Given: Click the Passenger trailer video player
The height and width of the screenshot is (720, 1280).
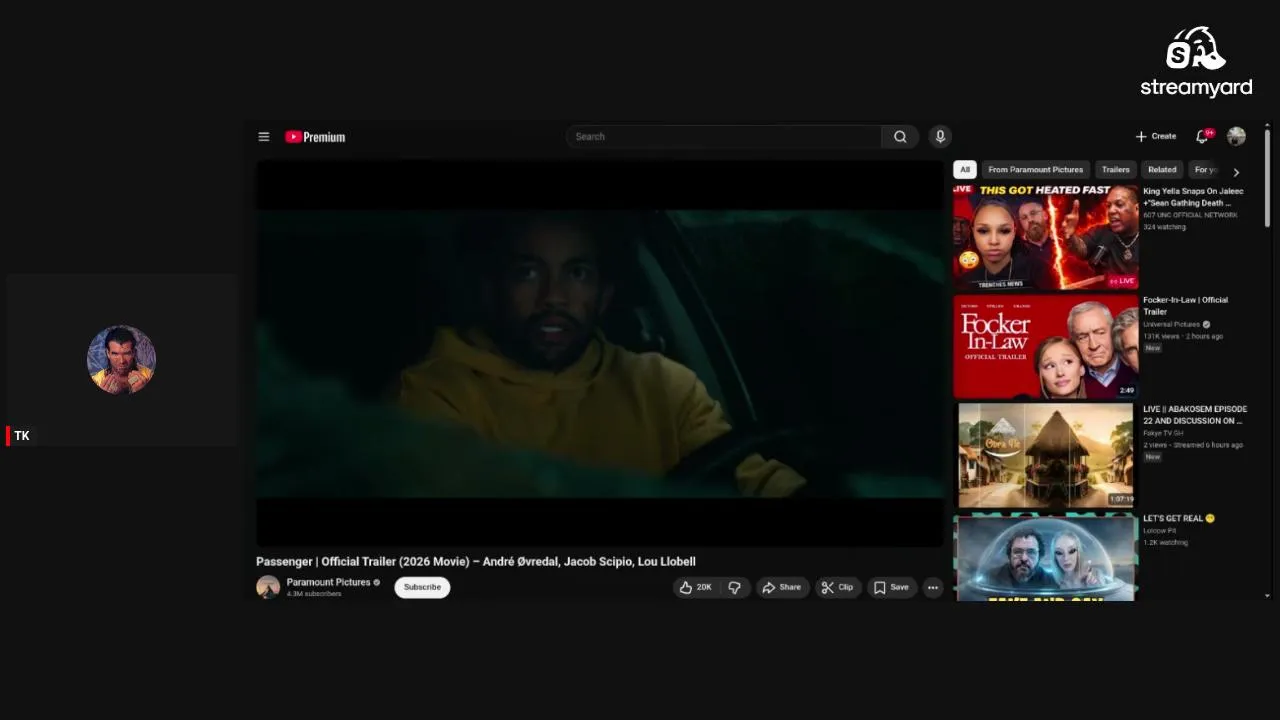Looking at the screenshot, I should pyautogui.click(x=600, y=353).
